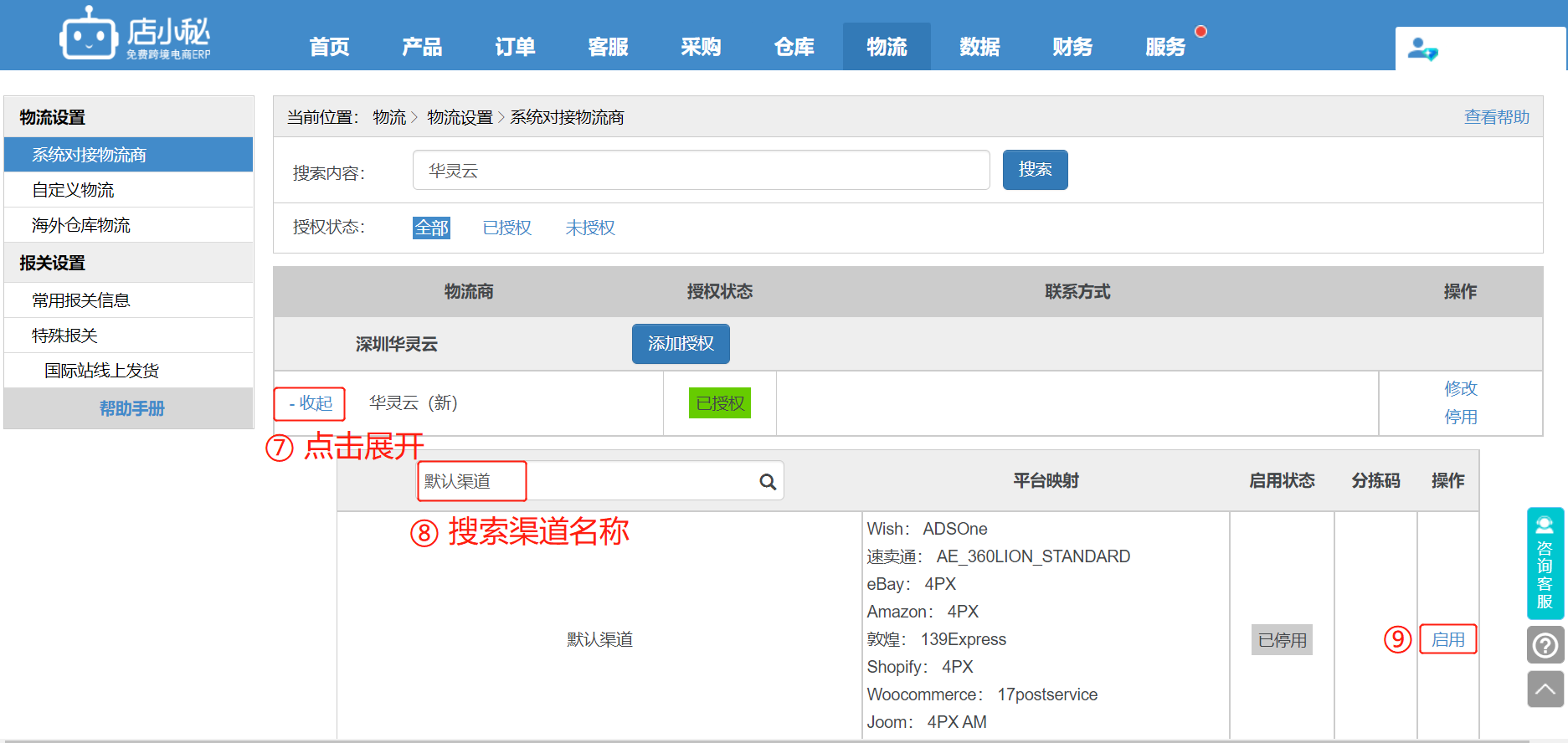Click the 搜索 button

1035,170
